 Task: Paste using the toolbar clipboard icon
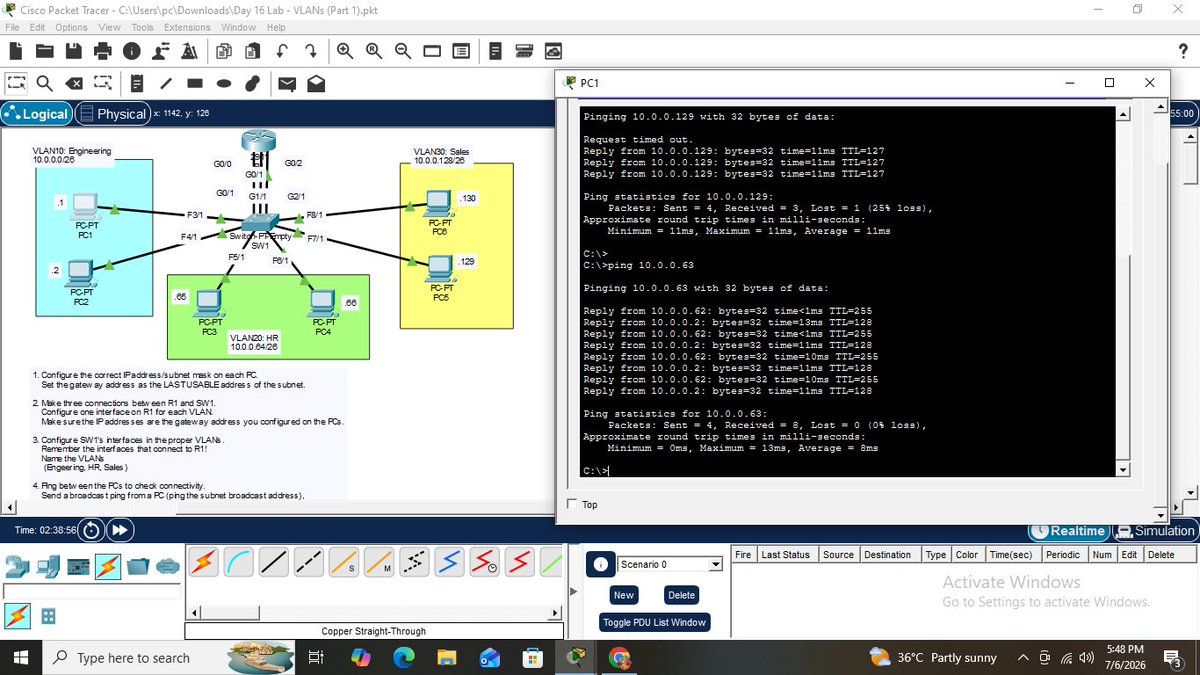click(251, 50)
